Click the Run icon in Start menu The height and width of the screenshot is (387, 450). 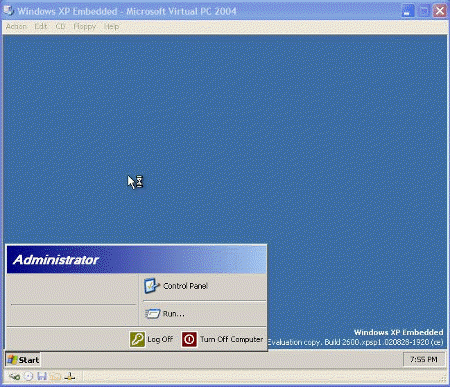pyautogui.click(x=153, y=314)
